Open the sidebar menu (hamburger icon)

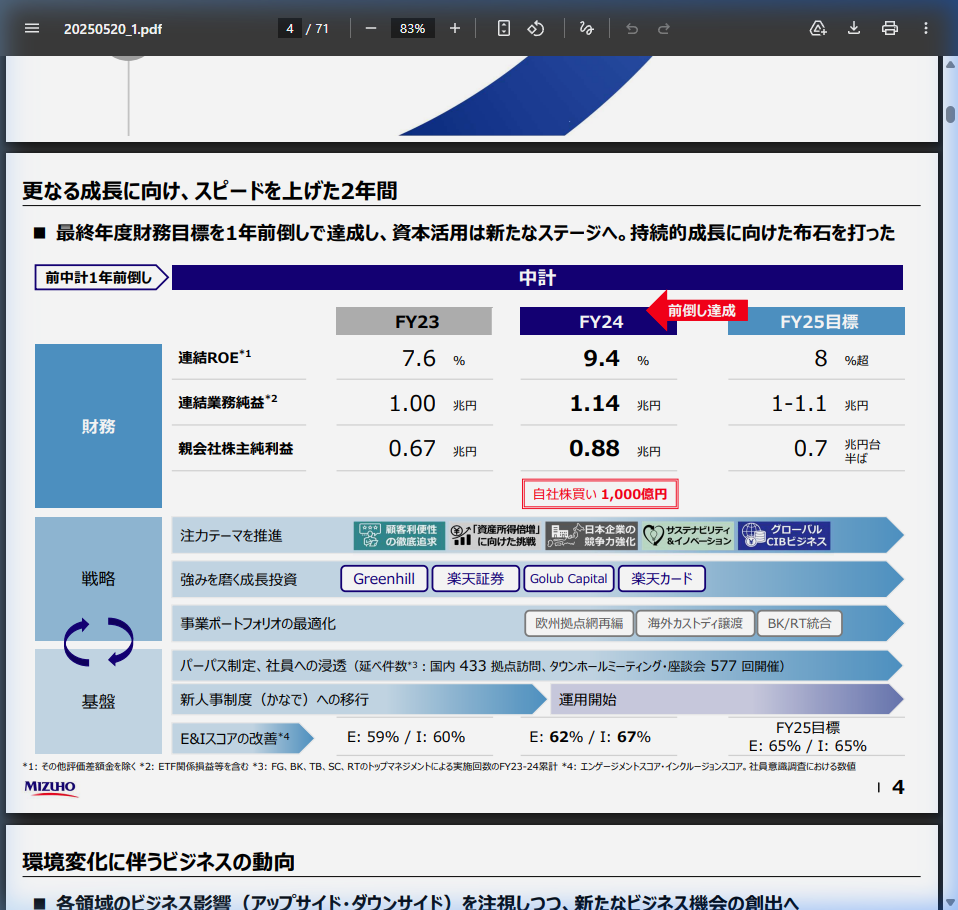point(32,28)
